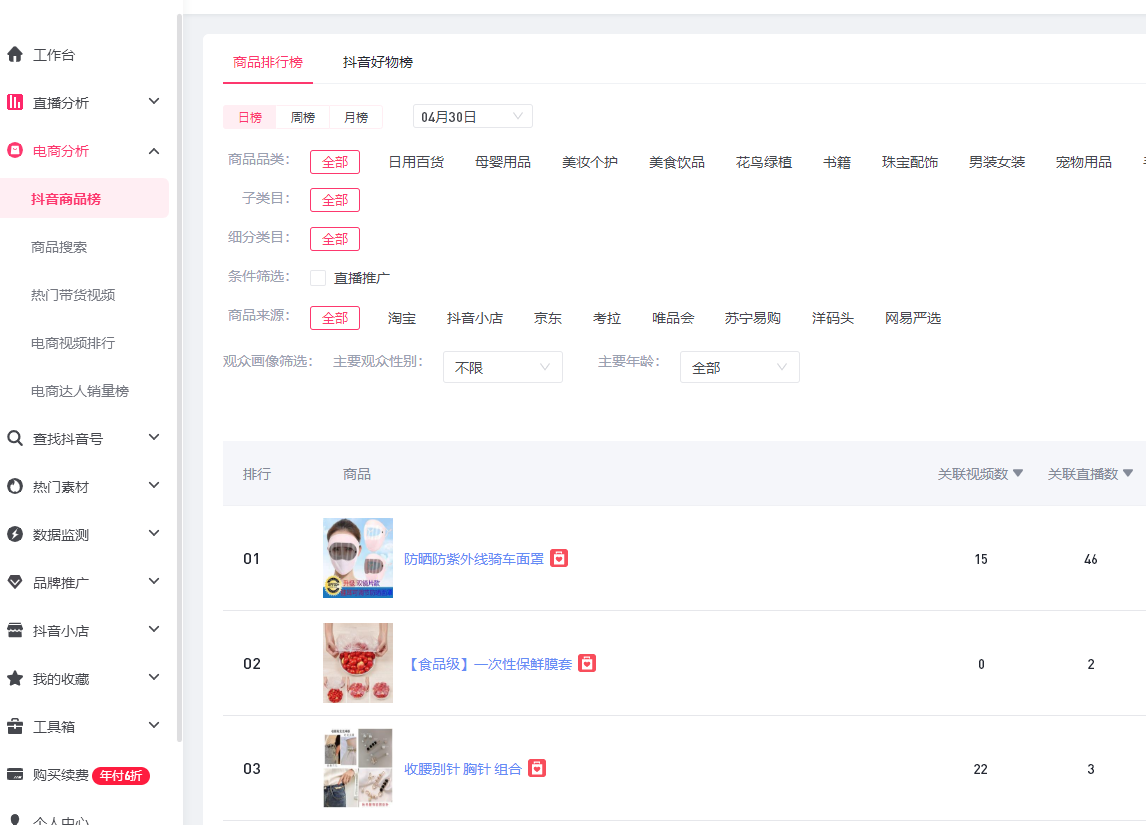Select 日榜 ranking period
Image resolution: width=1146 pixels, height=825 pixels.
250,117
